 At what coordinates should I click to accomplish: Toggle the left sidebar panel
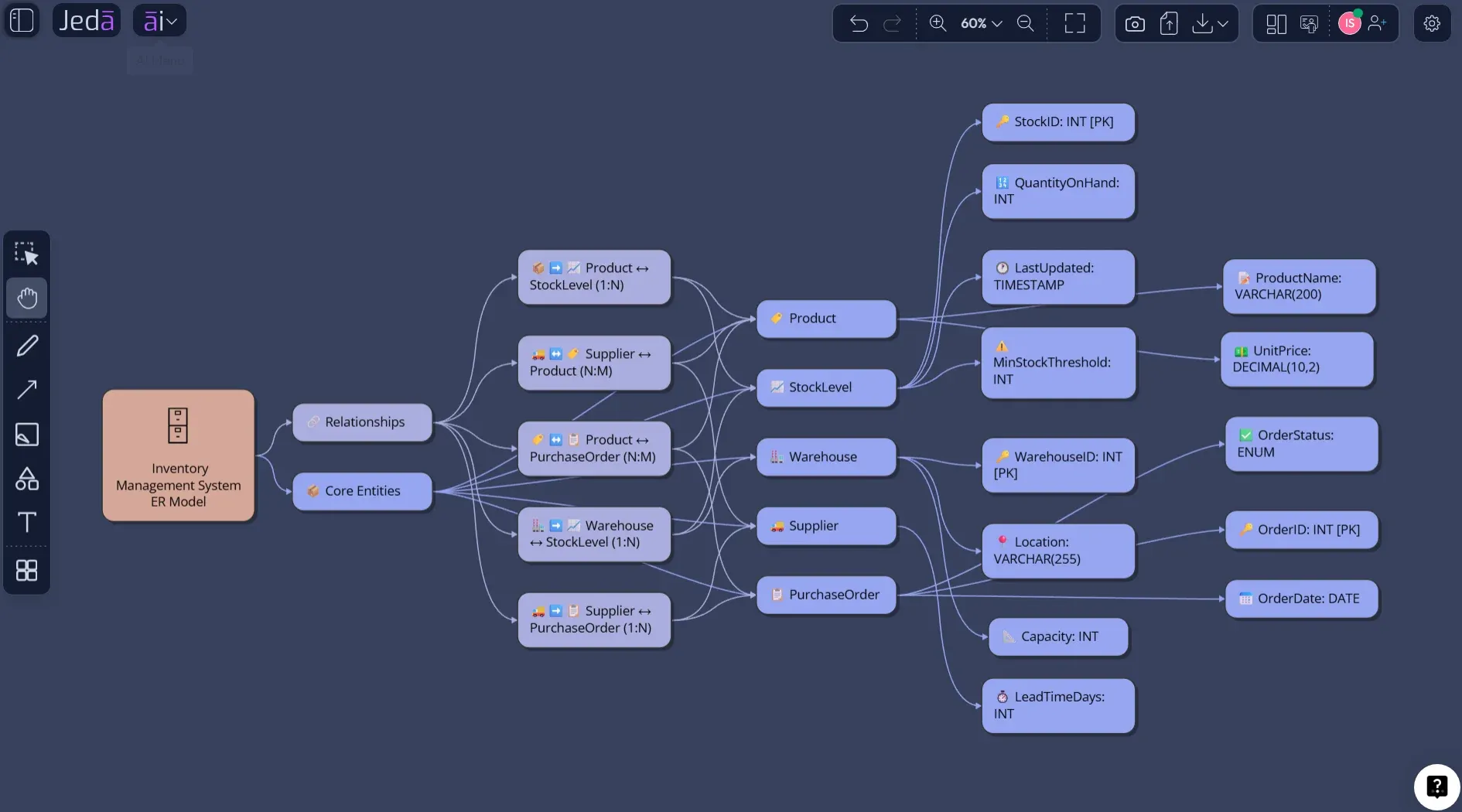pyautogui.click(x=22, y=21)
